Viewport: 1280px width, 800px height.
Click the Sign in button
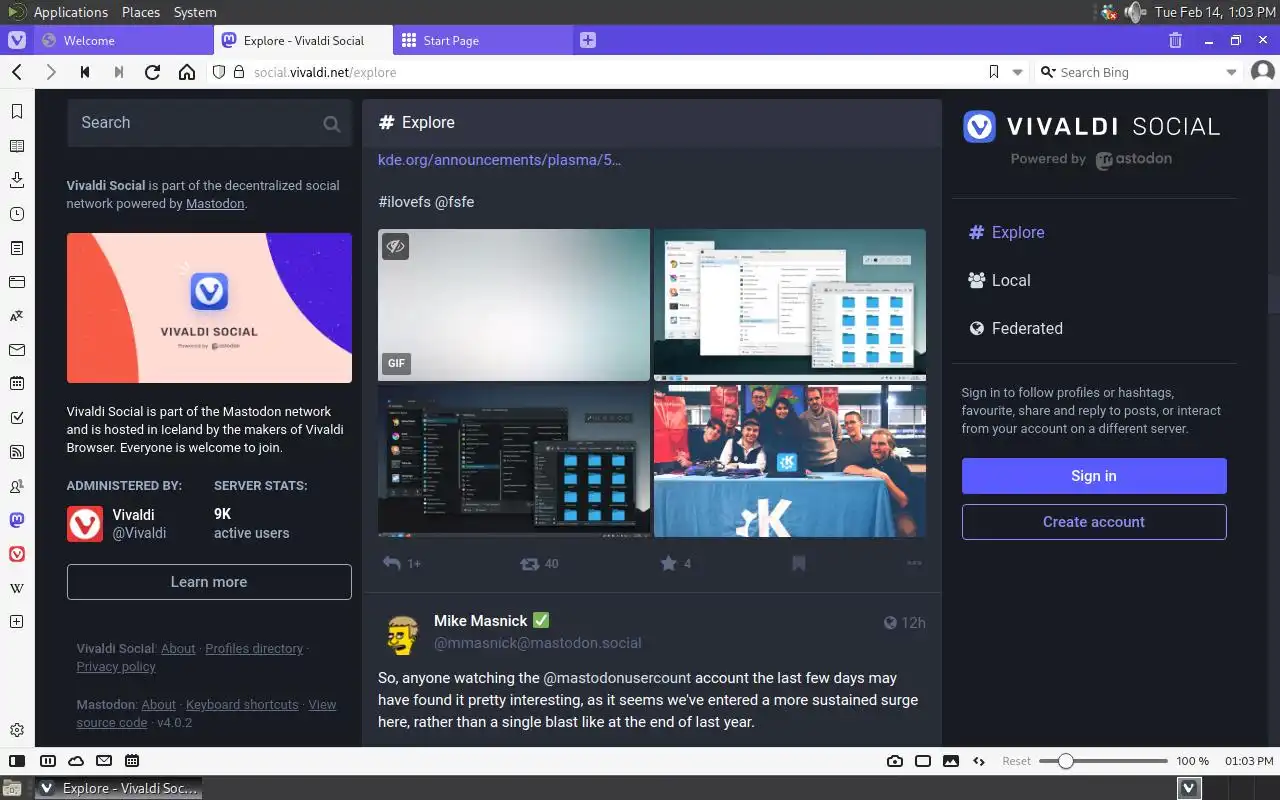click(x=1094, y=476)
